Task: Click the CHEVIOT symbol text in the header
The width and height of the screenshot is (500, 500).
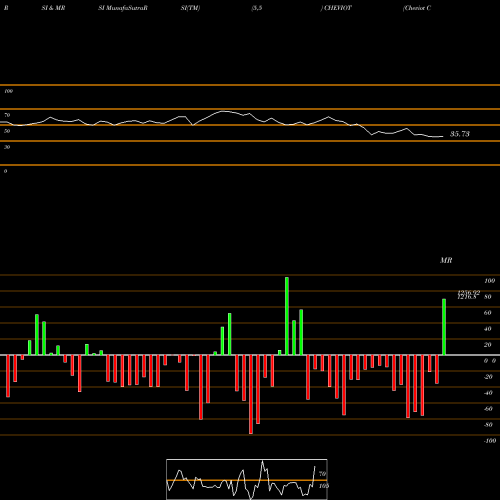Action: click(338, 8)
